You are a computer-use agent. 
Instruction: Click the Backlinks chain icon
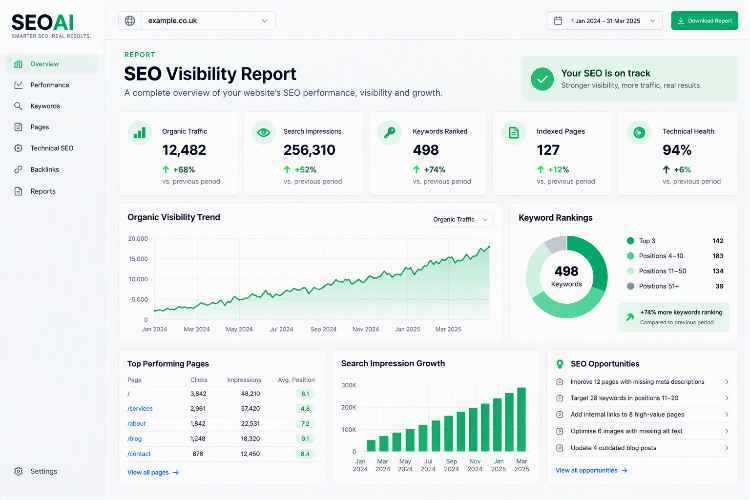click(18, 169)
